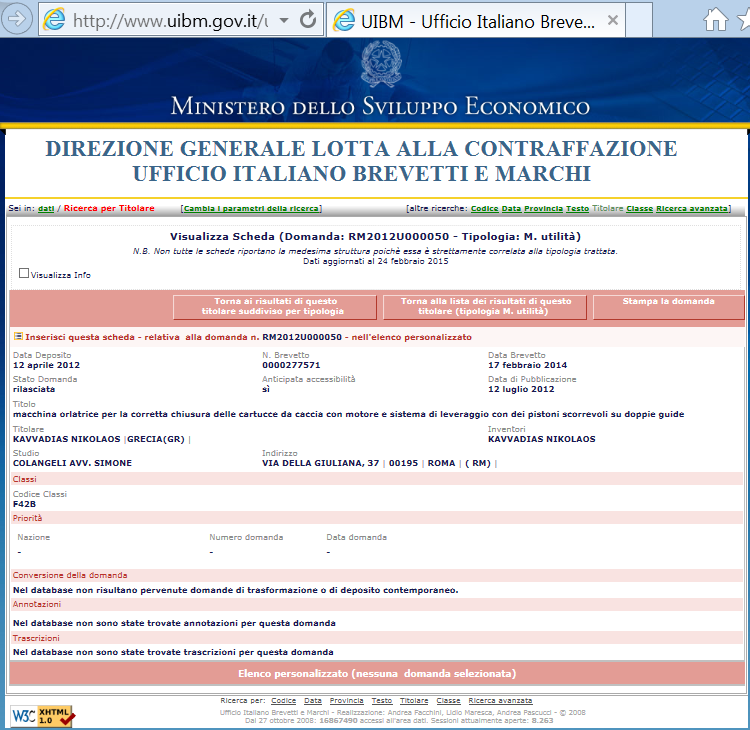
Task: Open top 'Codice' search link
Action: click(x=485, y=209)
